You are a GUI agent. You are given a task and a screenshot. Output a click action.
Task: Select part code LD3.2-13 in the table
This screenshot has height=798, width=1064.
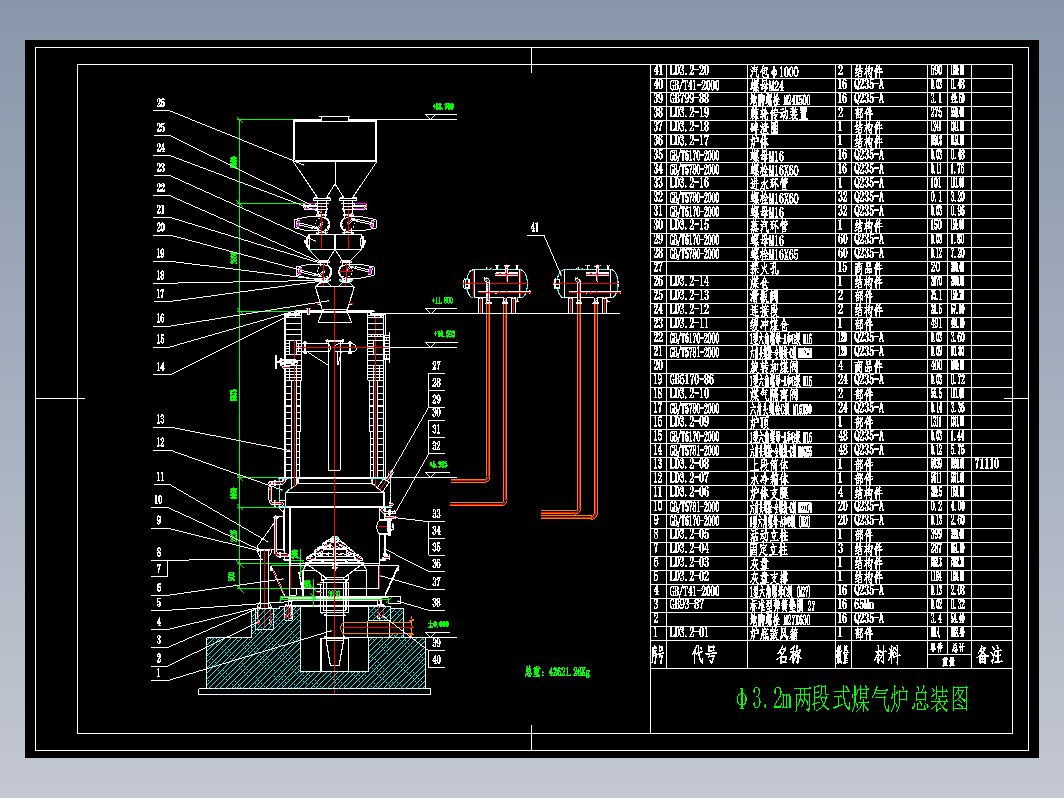(689, 295)
